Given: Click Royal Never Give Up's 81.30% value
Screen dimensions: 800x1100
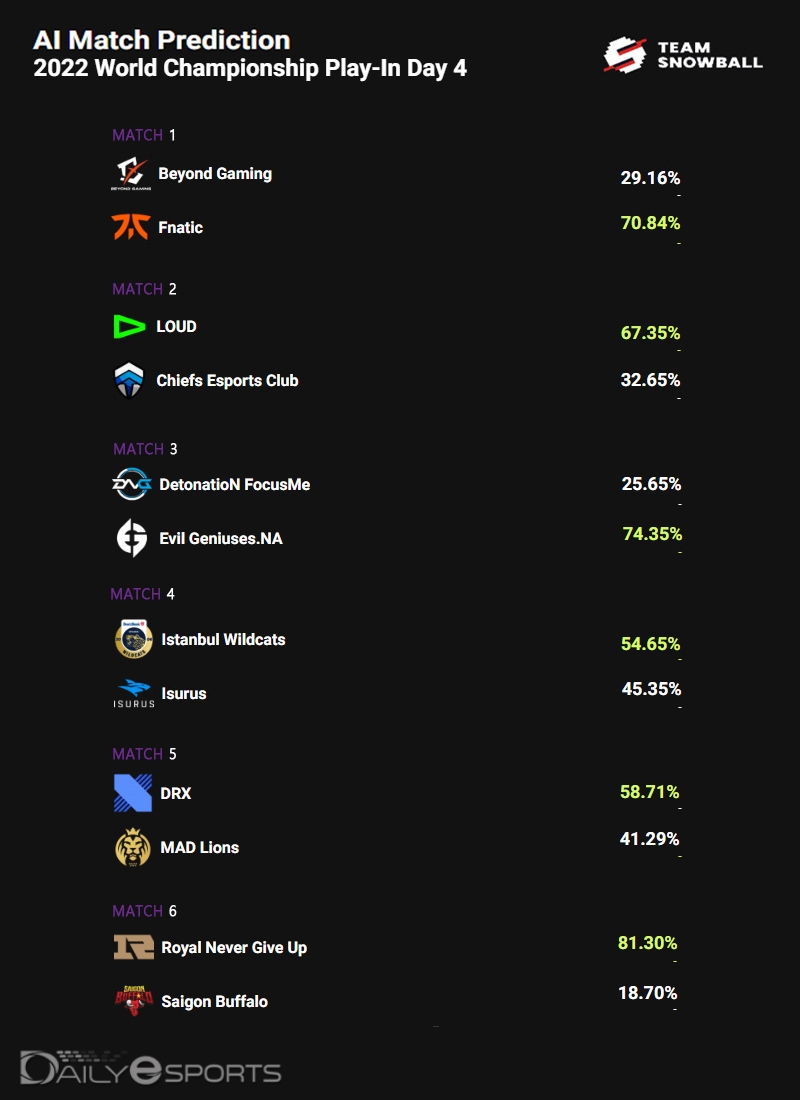Looking at the screenshot, I should coord(647,943).
